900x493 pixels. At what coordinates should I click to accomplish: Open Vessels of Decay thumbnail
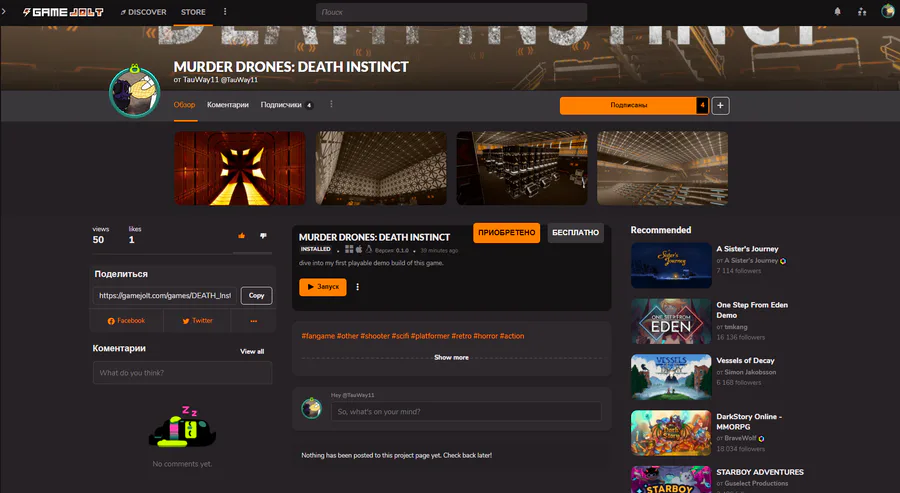671,376
